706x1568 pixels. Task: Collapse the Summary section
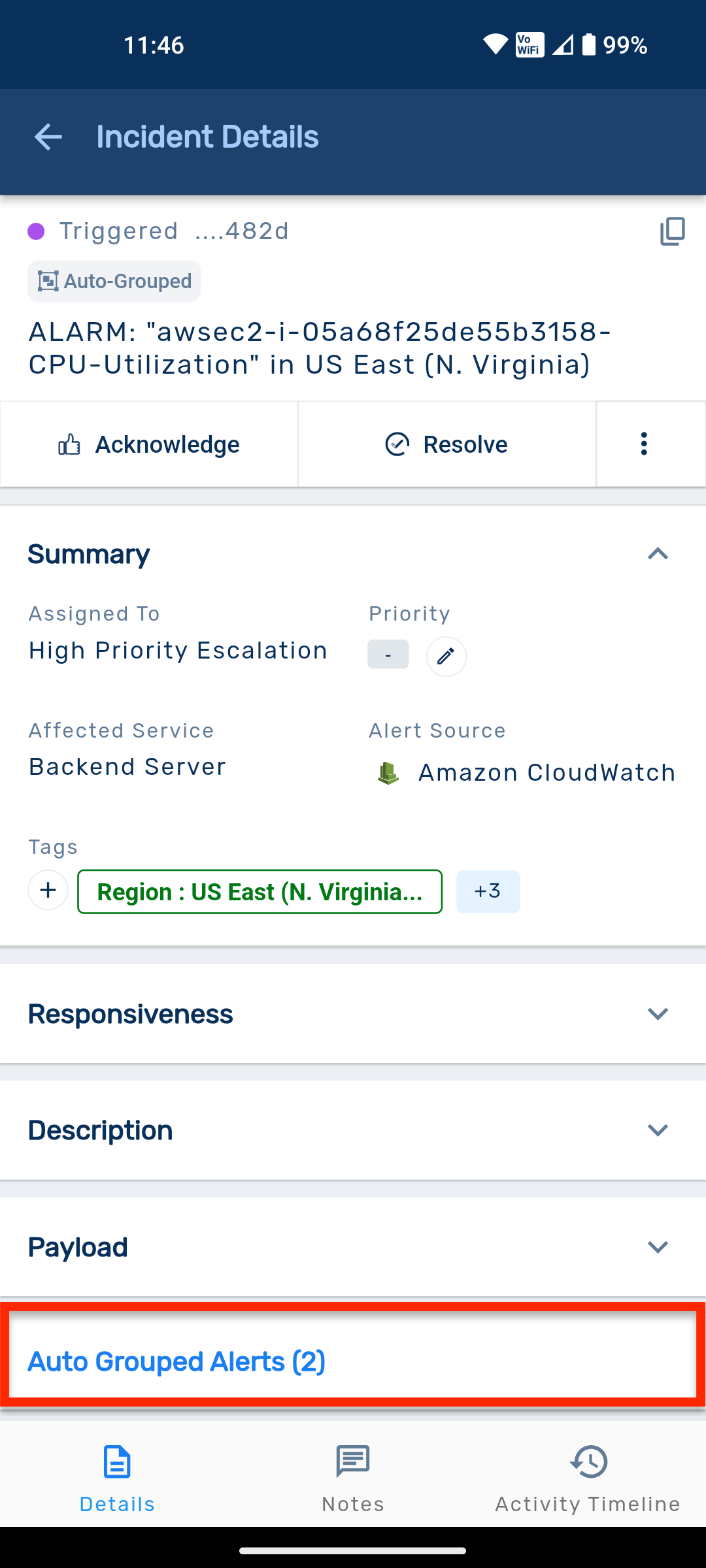click(x=658, y=554)
